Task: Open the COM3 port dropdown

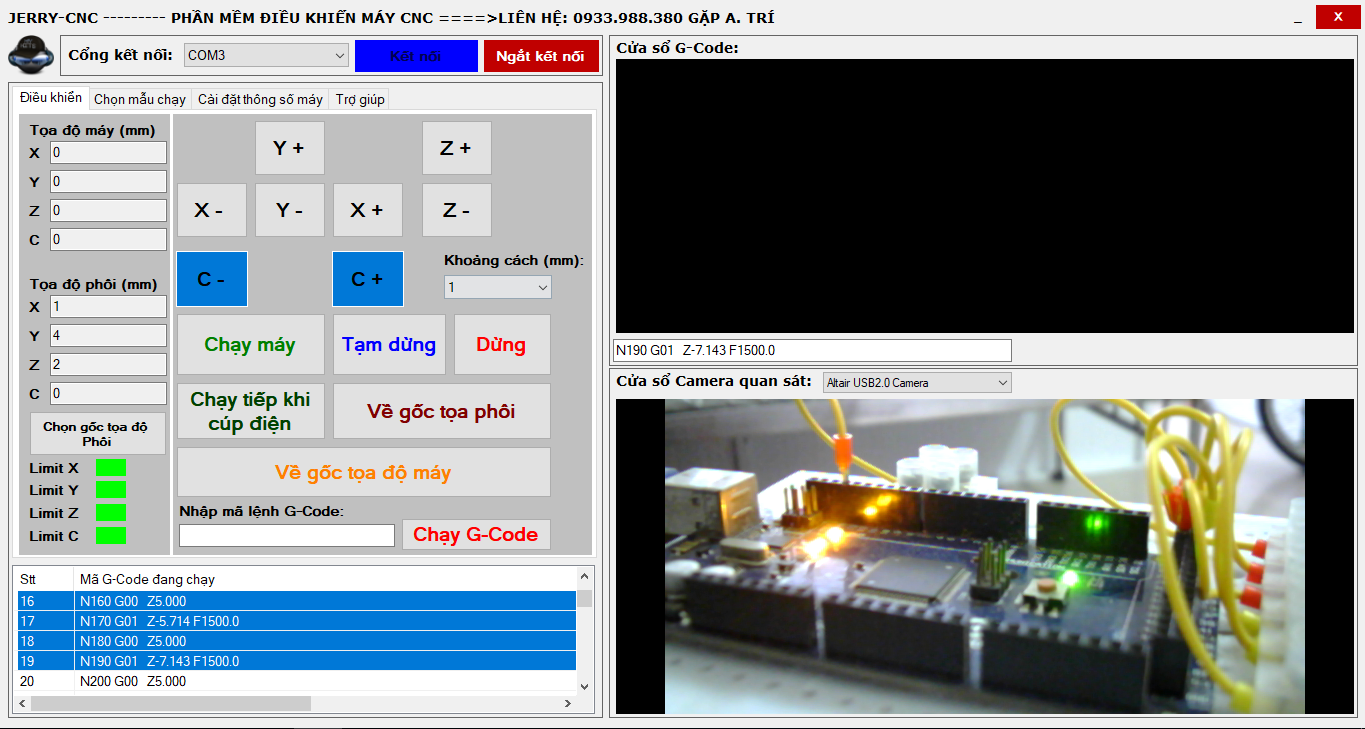Action: [265, 56]
